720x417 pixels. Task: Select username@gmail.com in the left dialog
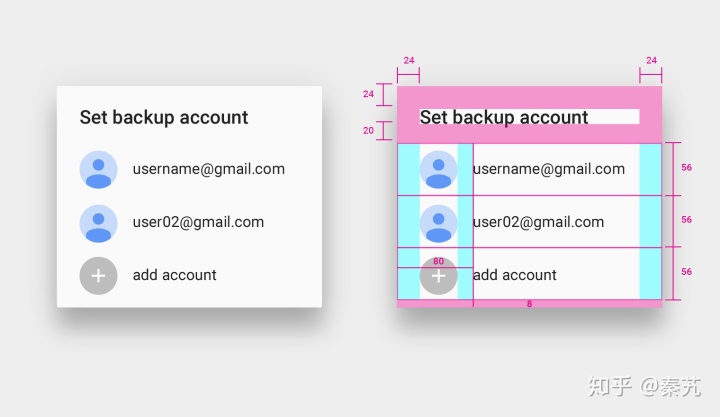(208, 169)
